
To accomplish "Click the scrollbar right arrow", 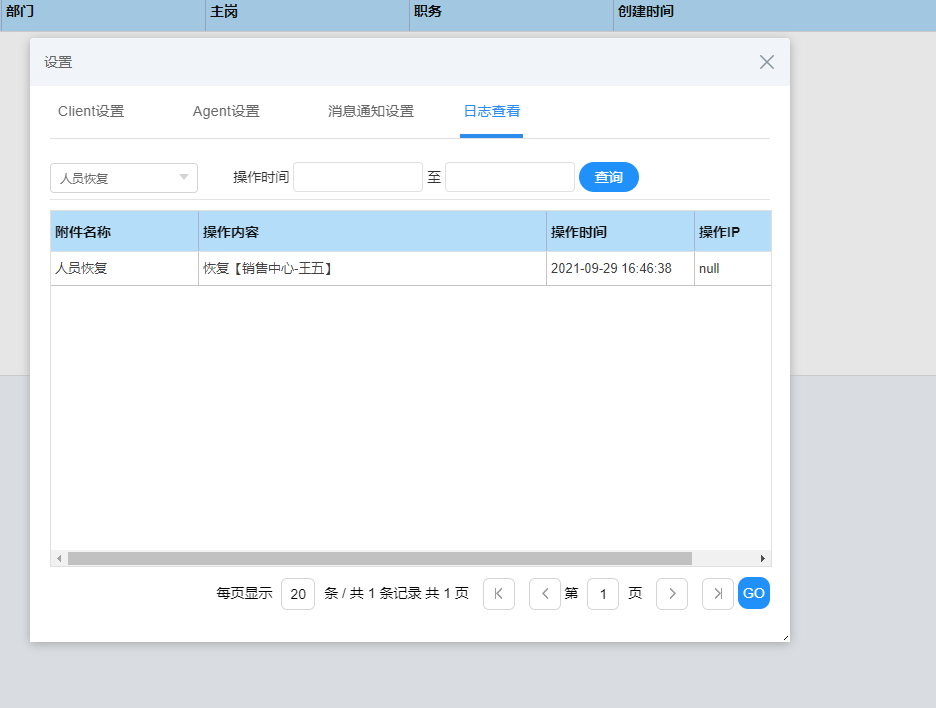I will click(x=763, y=558).
